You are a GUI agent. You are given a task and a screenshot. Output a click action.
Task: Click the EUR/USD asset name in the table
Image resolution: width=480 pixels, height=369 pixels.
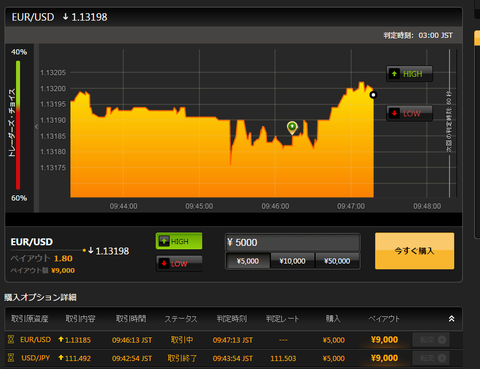(35, 340)
